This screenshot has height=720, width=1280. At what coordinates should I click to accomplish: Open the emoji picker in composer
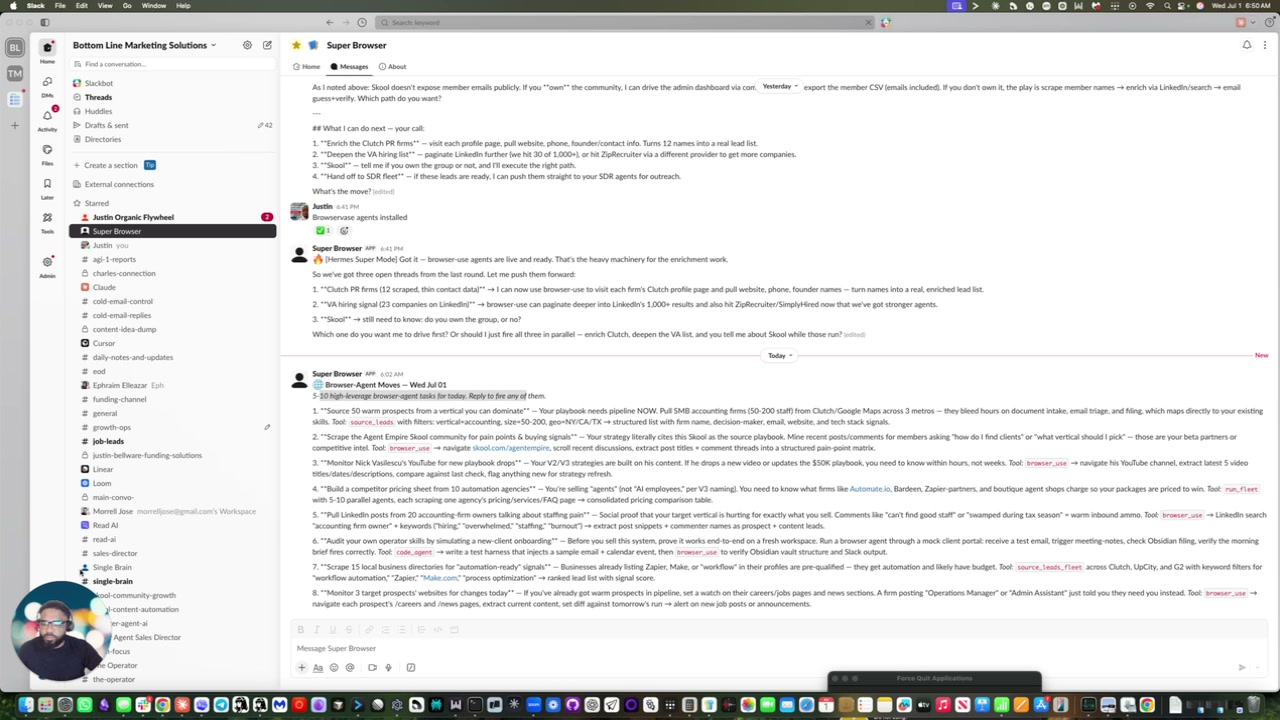pos(334,667)
